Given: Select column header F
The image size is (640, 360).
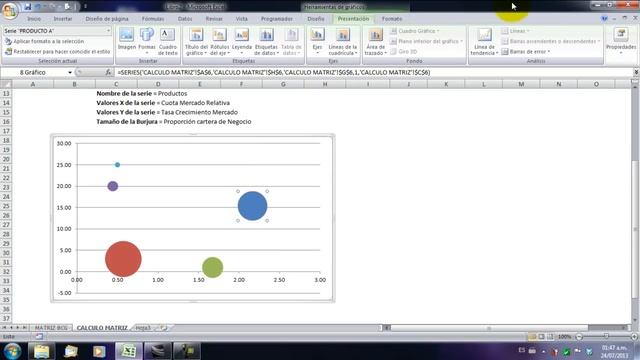Looking at the screenshot, I should (x=241, y=84).
